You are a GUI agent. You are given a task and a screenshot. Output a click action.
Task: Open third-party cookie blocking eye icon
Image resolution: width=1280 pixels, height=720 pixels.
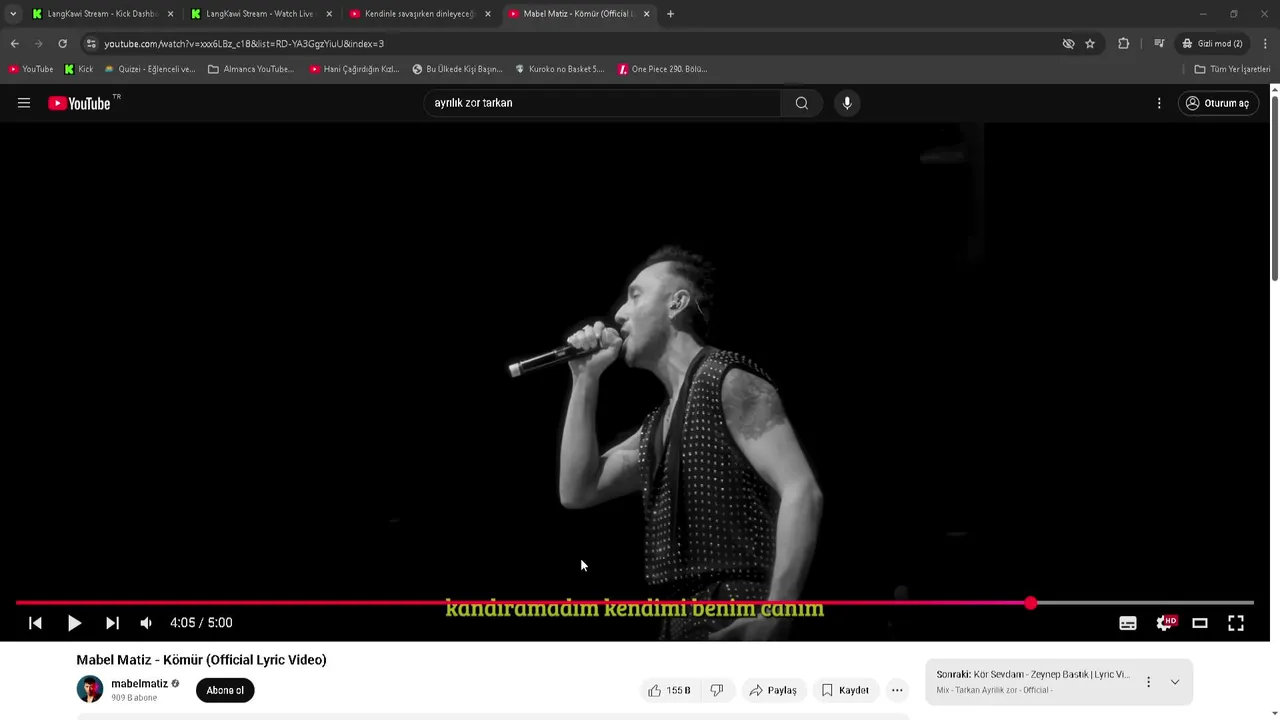click(x=1068, y=44)
